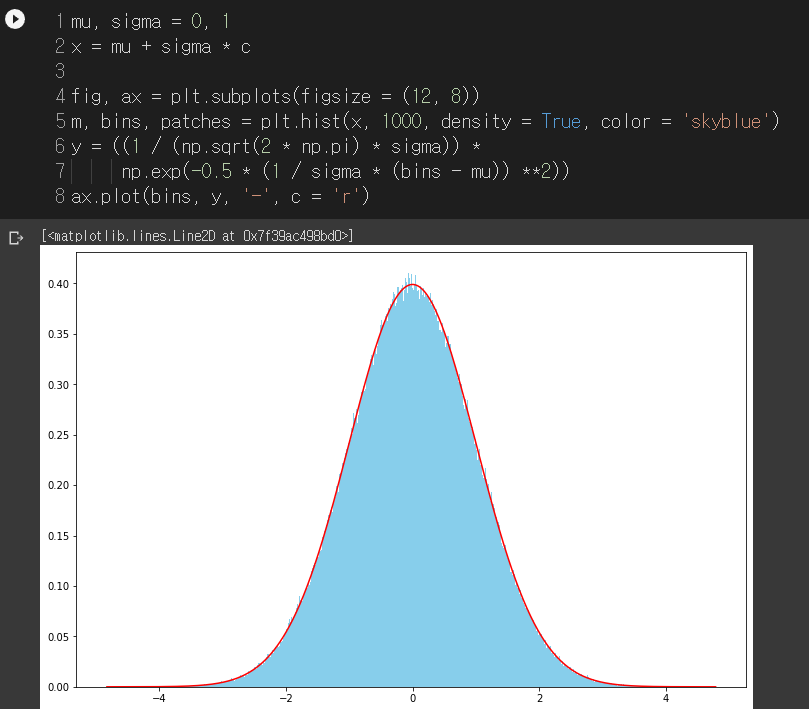
Task: Click y-axis label 0.40 on plot
Action: click(x=58, y=284)
